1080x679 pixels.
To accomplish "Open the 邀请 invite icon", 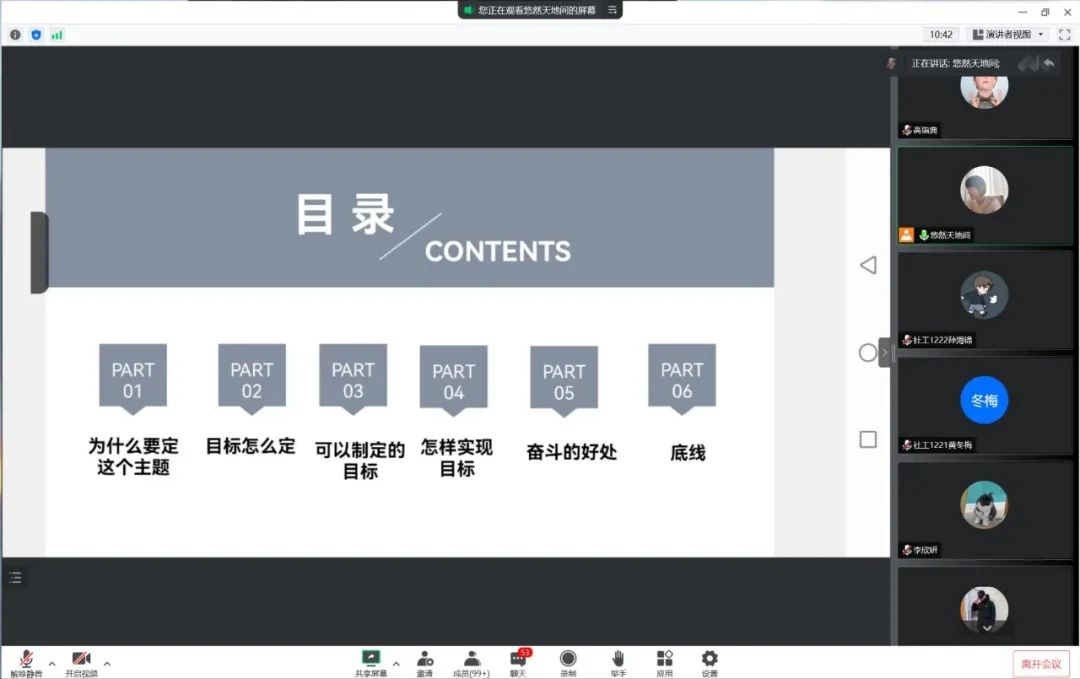I will (x=425, y=659).
